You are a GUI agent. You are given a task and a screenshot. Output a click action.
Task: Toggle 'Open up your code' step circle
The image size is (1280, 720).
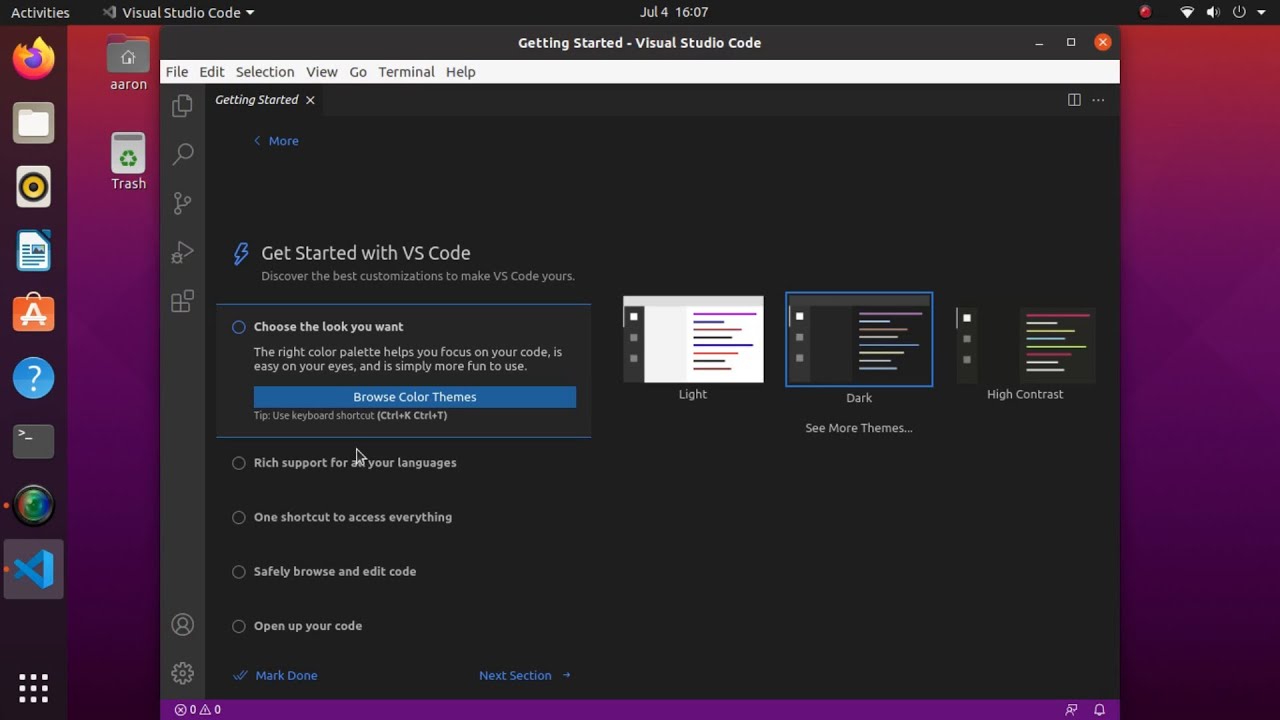pos(239,626)
